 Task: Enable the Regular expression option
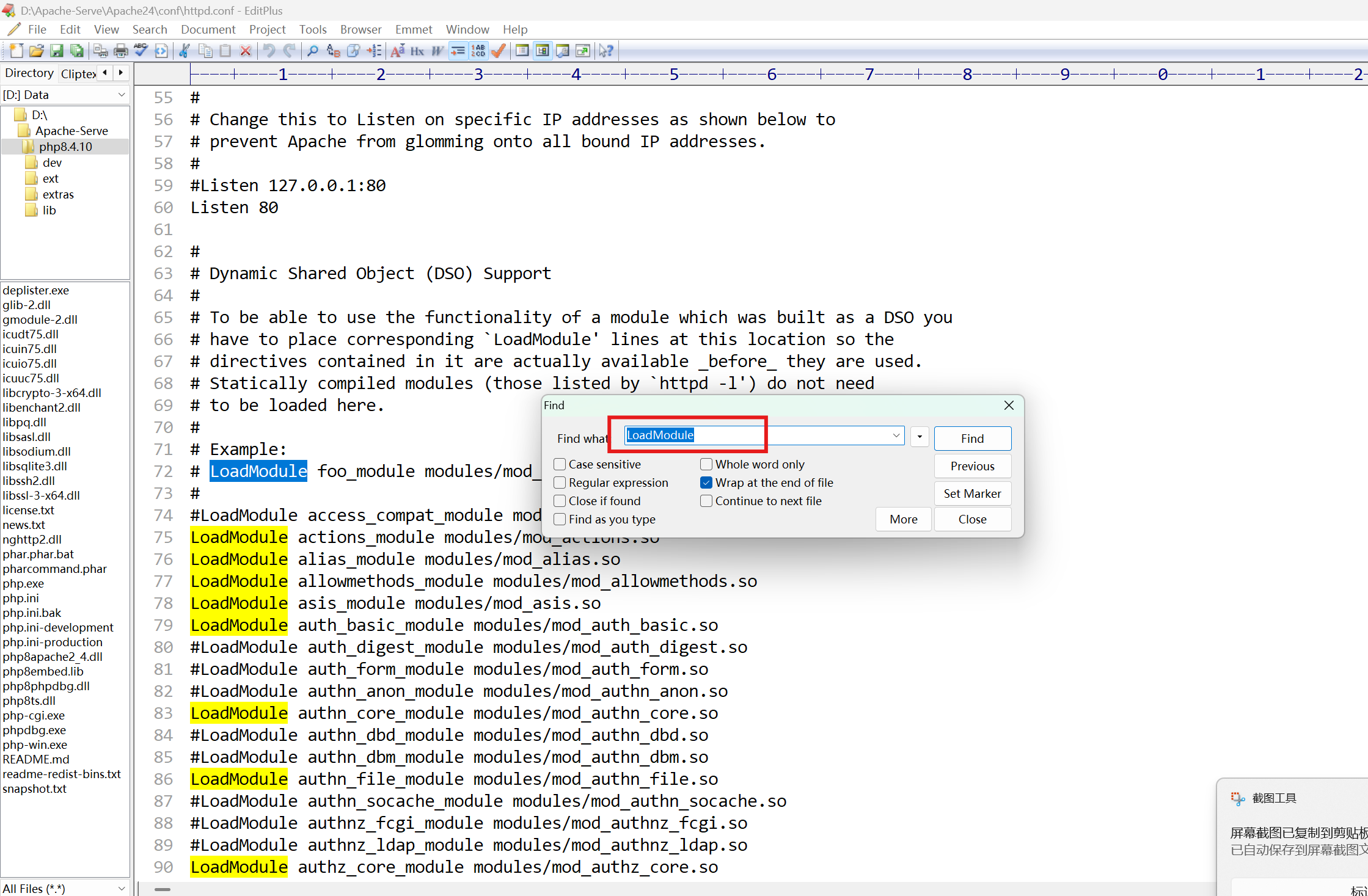(x=559, y=483)
